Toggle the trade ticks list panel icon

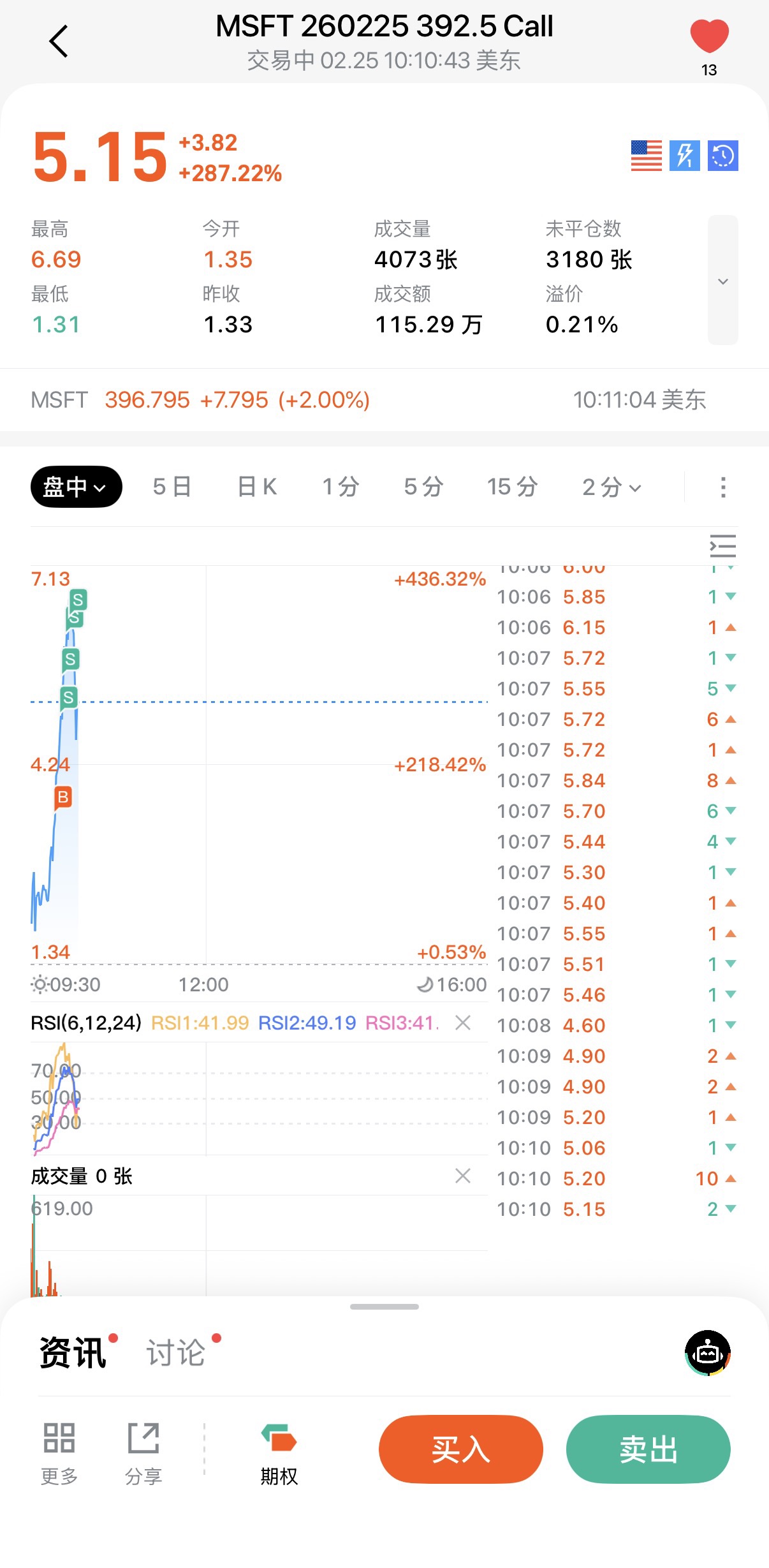coord(722,546)
